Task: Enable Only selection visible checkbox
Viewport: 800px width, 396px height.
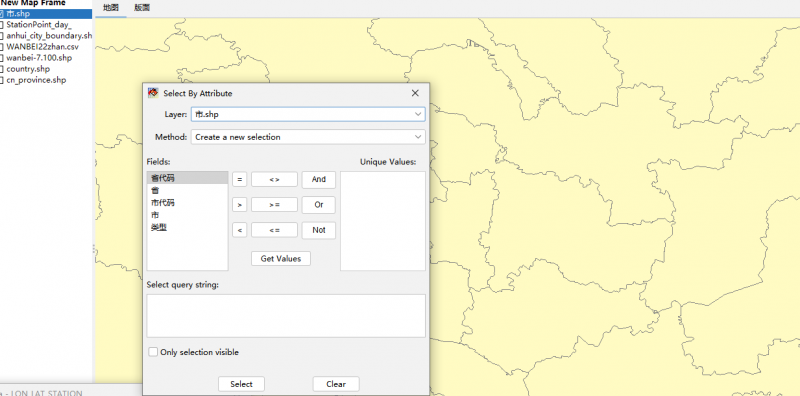Action: tap(153, 352)
